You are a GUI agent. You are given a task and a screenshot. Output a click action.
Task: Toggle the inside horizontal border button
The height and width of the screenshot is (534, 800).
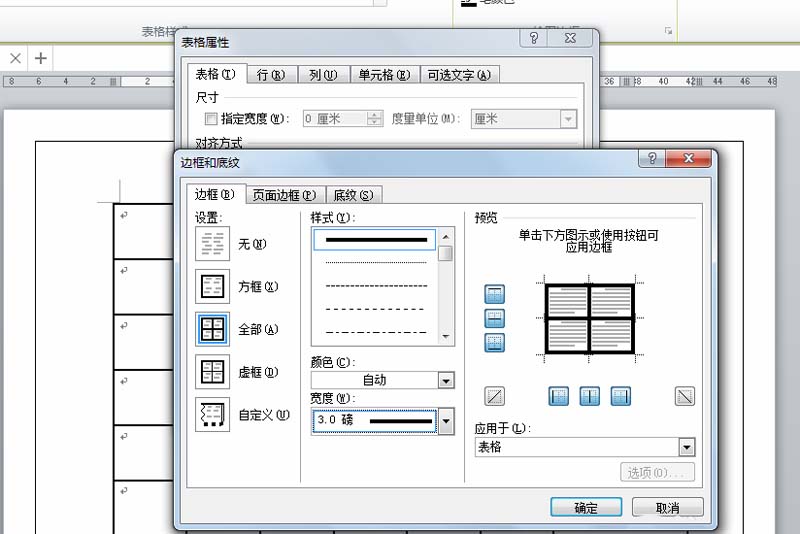pyautogui.click(x=494, y=319)
